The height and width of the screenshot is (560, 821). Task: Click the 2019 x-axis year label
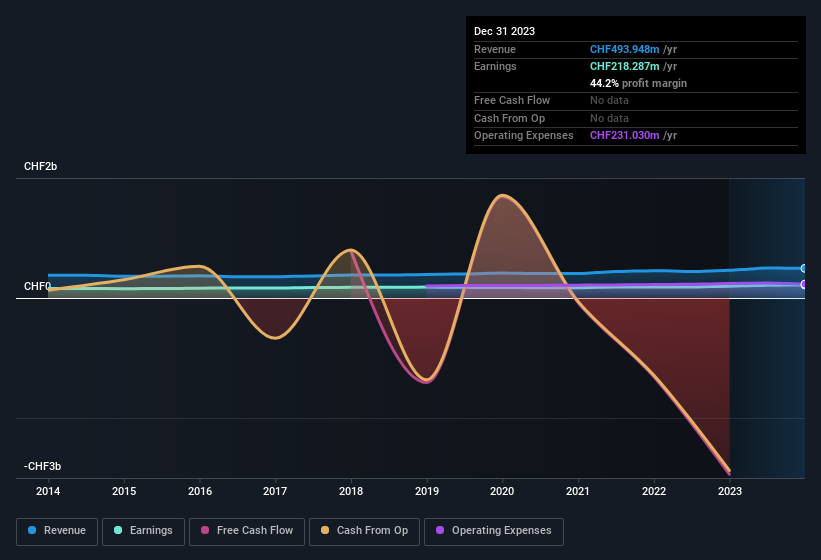pos(427,491)
